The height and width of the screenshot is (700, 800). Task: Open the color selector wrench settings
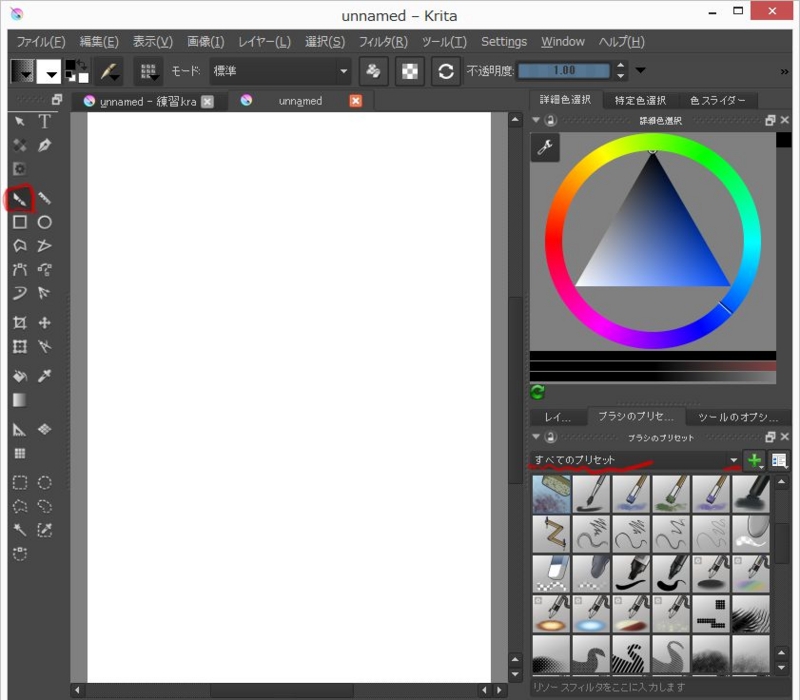coord(545,147)
